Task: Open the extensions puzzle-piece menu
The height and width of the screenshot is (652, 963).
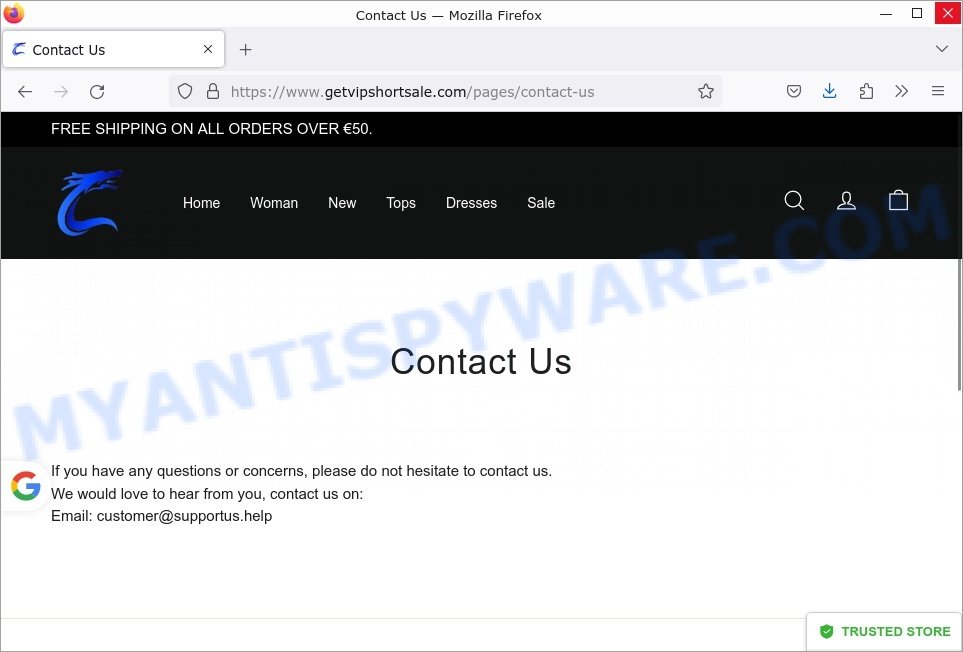Action: click(x=866, y=91)
